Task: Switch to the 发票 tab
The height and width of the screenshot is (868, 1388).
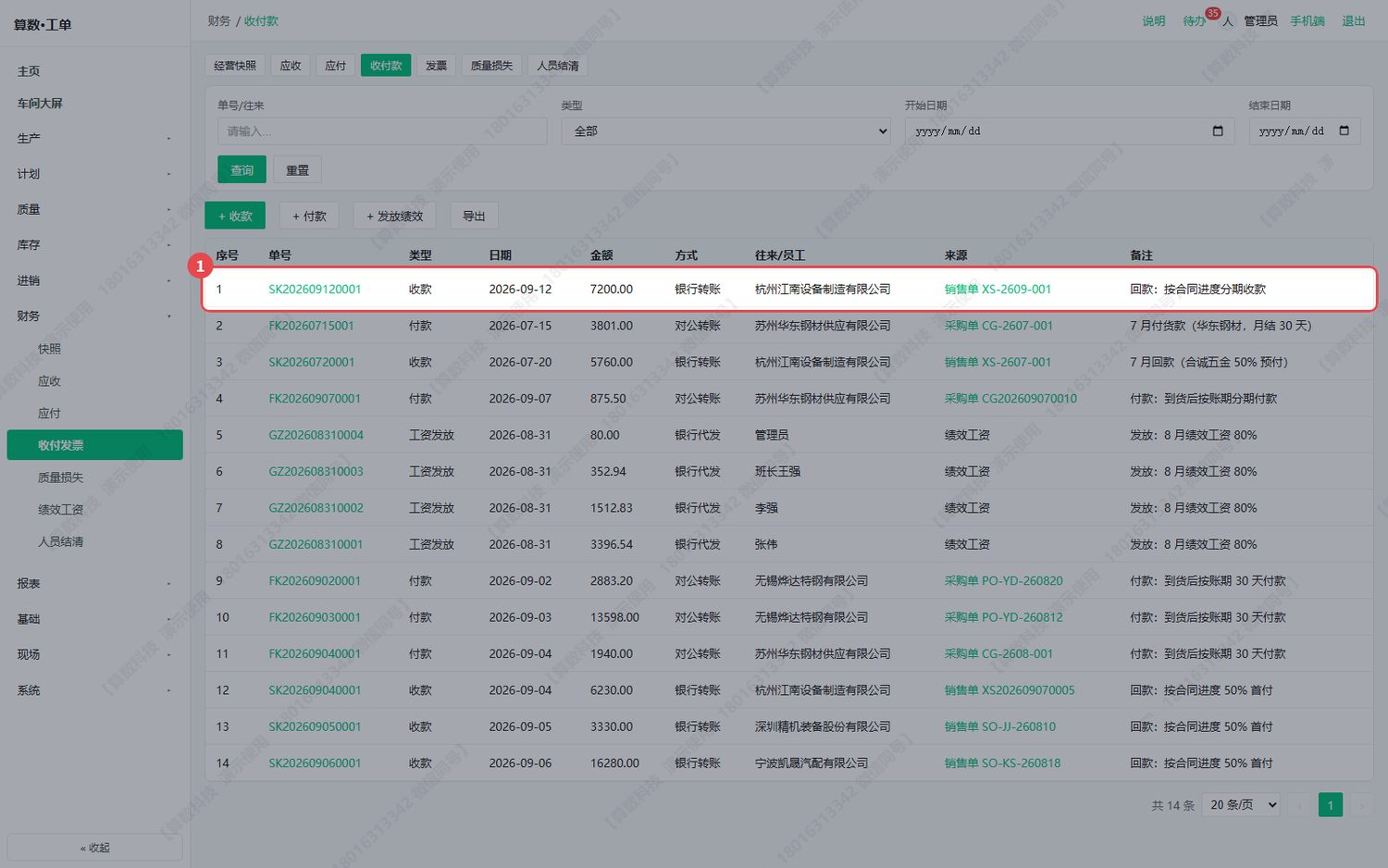Action: 436,66
